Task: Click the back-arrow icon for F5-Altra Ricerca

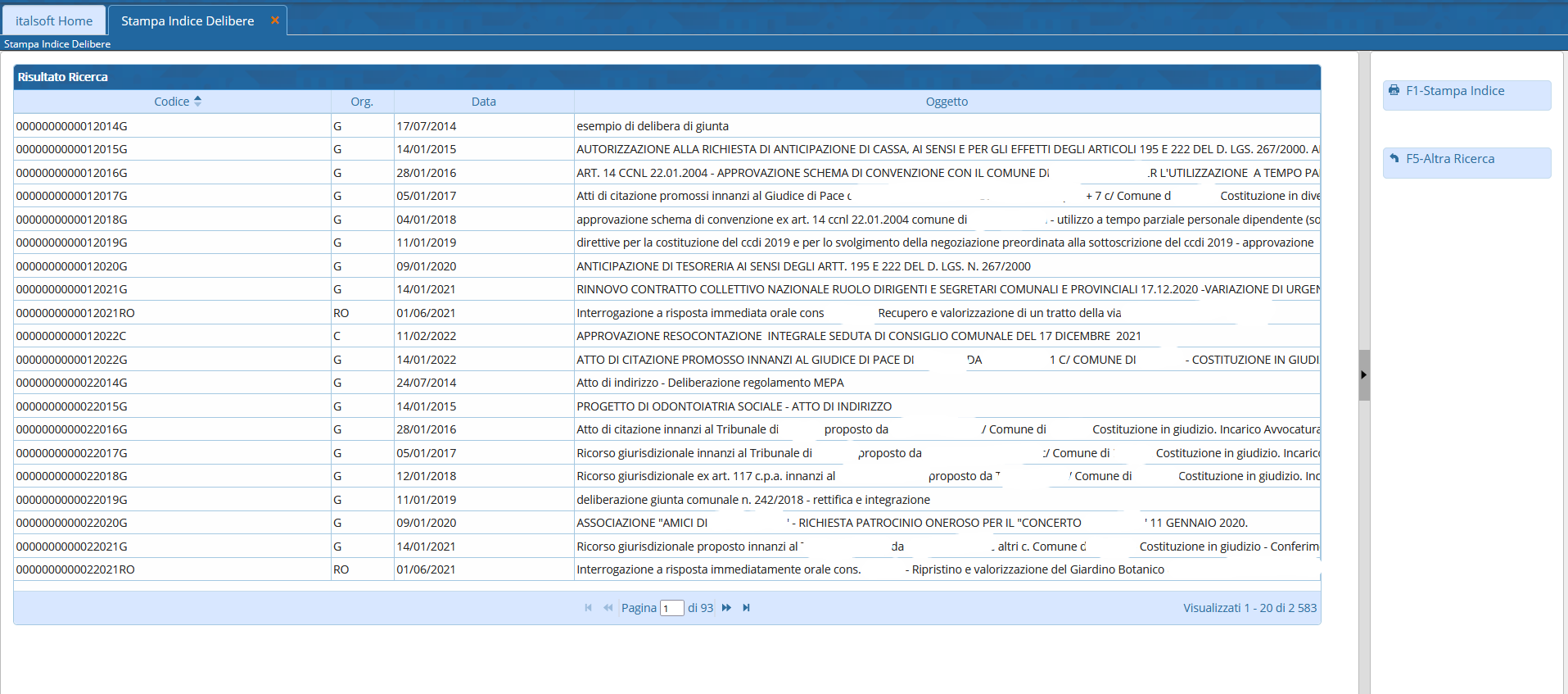Action: pyautogui.click(x=1394, y=159)
